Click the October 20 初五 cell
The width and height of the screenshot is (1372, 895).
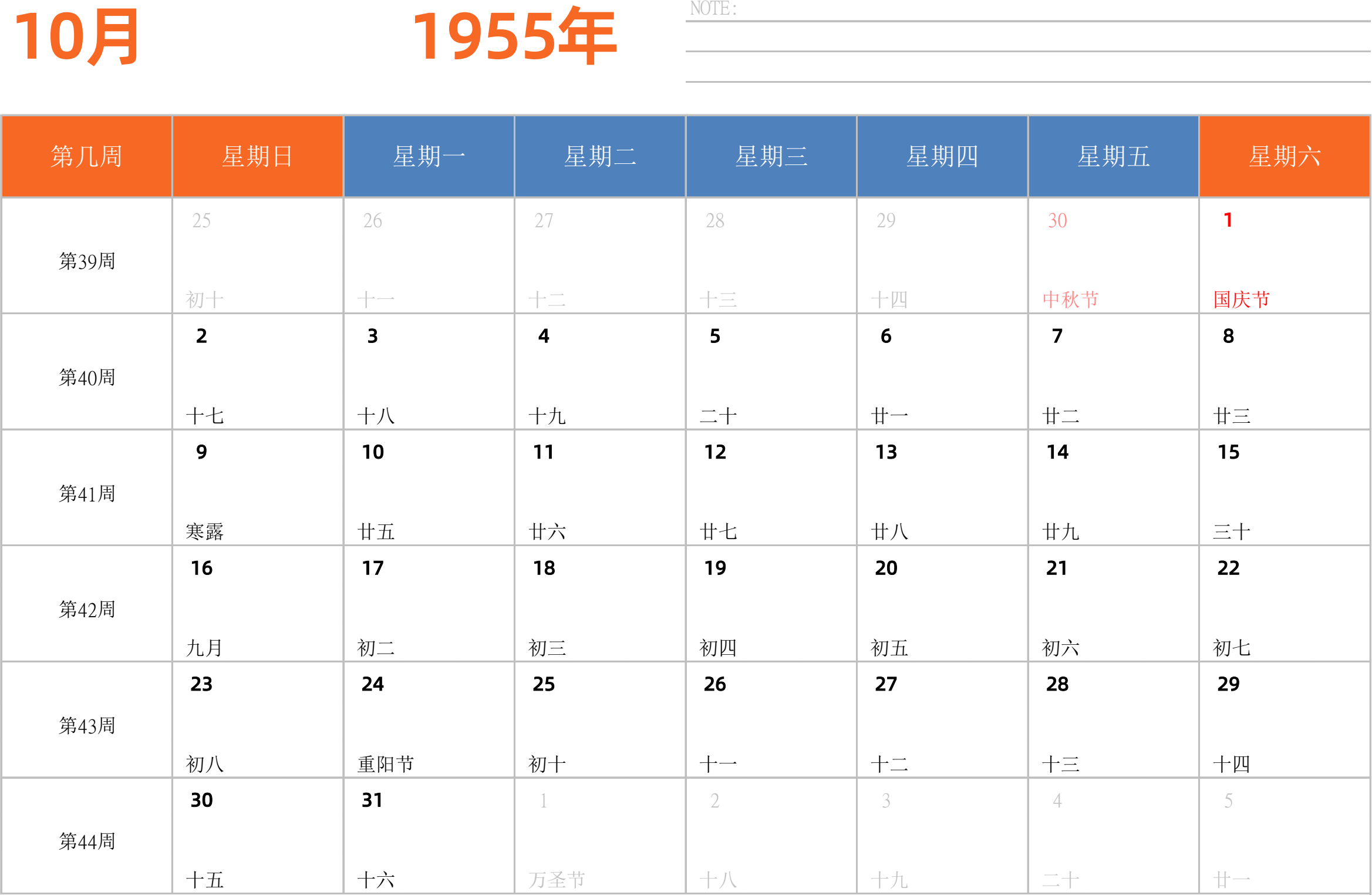[942, 604]
